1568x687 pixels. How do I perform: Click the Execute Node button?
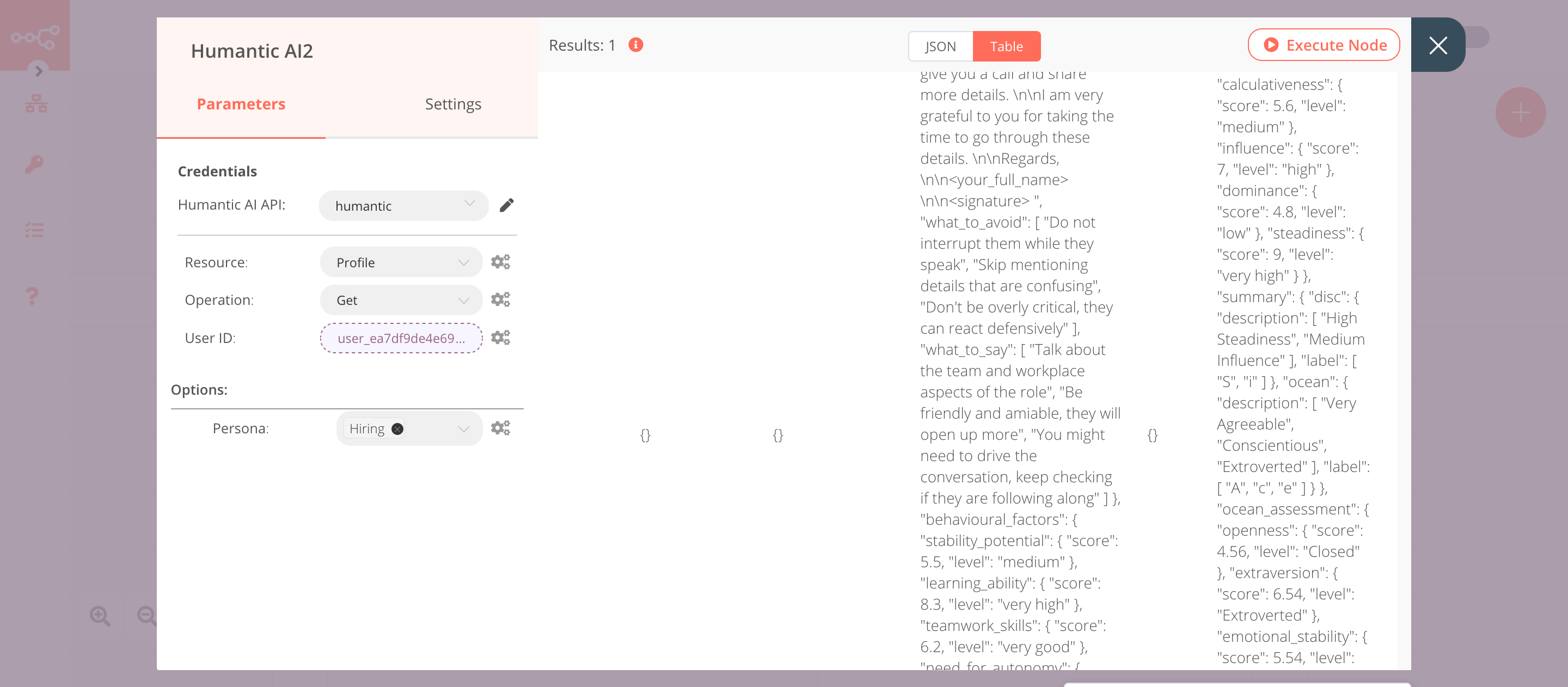point(1325,45)
